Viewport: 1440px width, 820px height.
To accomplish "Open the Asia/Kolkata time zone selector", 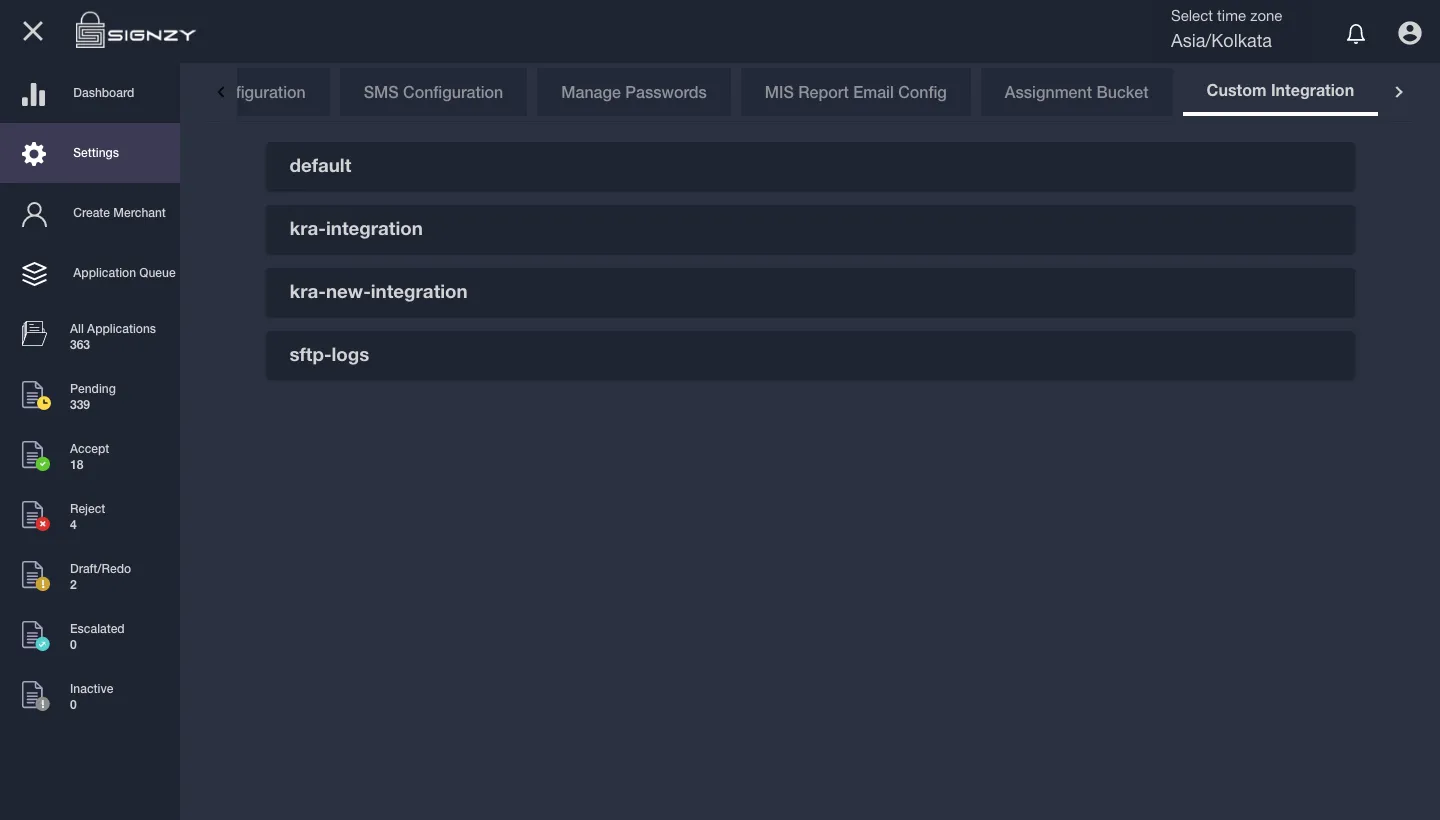I will coord(1221,42).
